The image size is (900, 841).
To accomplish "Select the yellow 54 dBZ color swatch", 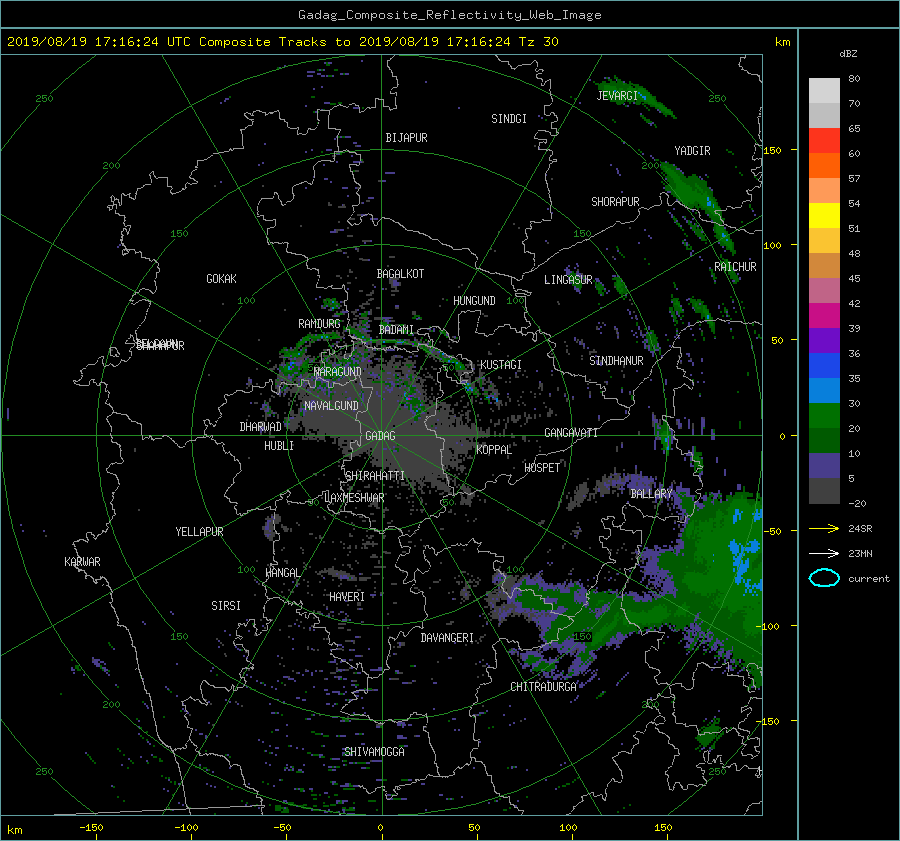I will (x=824, y=215).
